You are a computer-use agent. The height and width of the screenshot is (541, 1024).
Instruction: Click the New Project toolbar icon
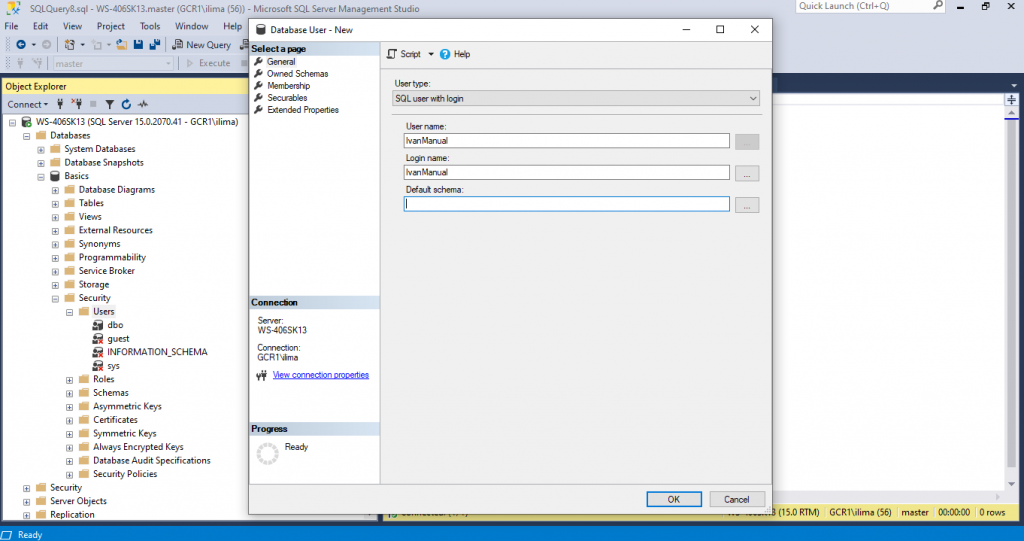tap(69, 44)
